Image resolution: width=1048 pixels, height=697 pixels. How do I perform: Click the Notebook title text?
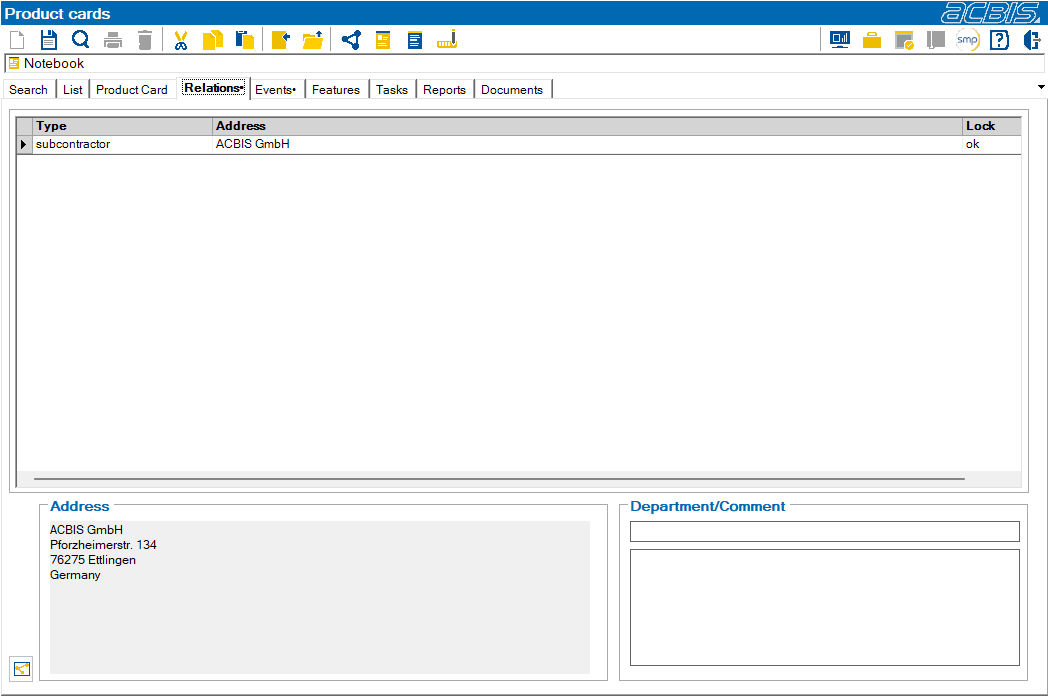(54, 63)
